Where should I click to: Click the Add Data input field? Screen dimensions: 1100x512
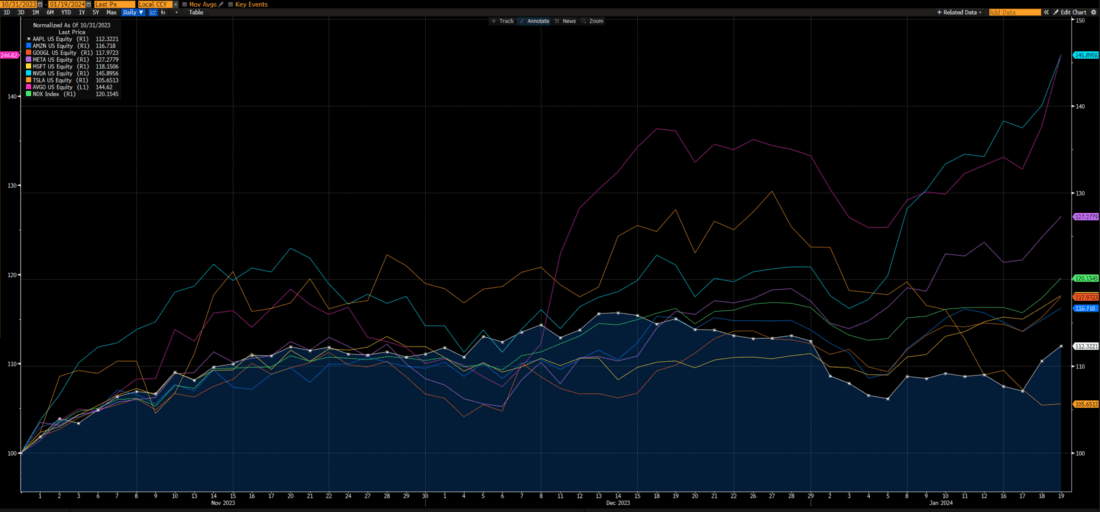pyautogui.click(x=1014, y=12)
